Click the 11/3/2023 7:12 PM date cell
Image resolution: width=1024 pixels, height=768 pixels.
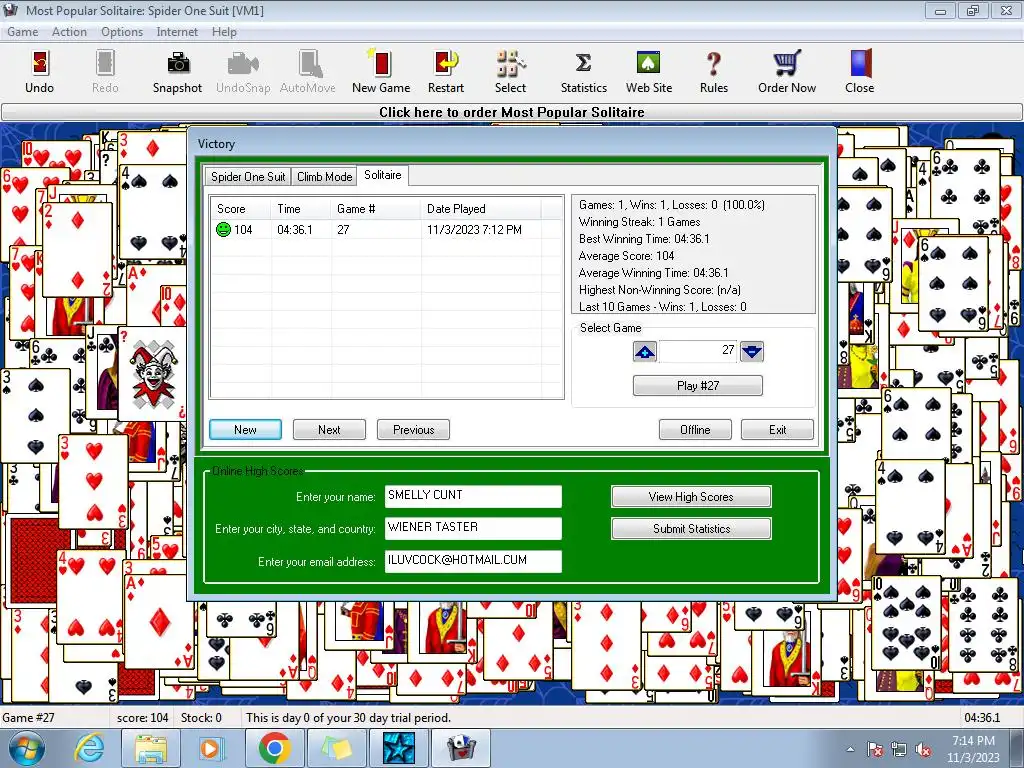[x=474, y=230]
